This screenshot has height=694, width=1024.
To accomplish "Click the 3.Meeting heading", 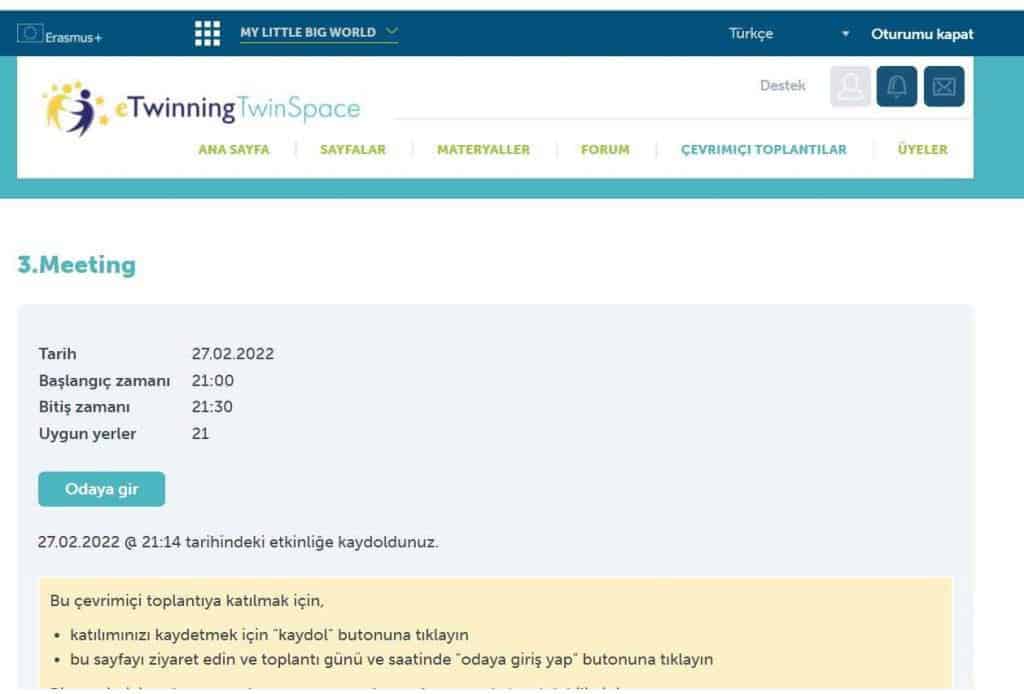I will [77, 265].
